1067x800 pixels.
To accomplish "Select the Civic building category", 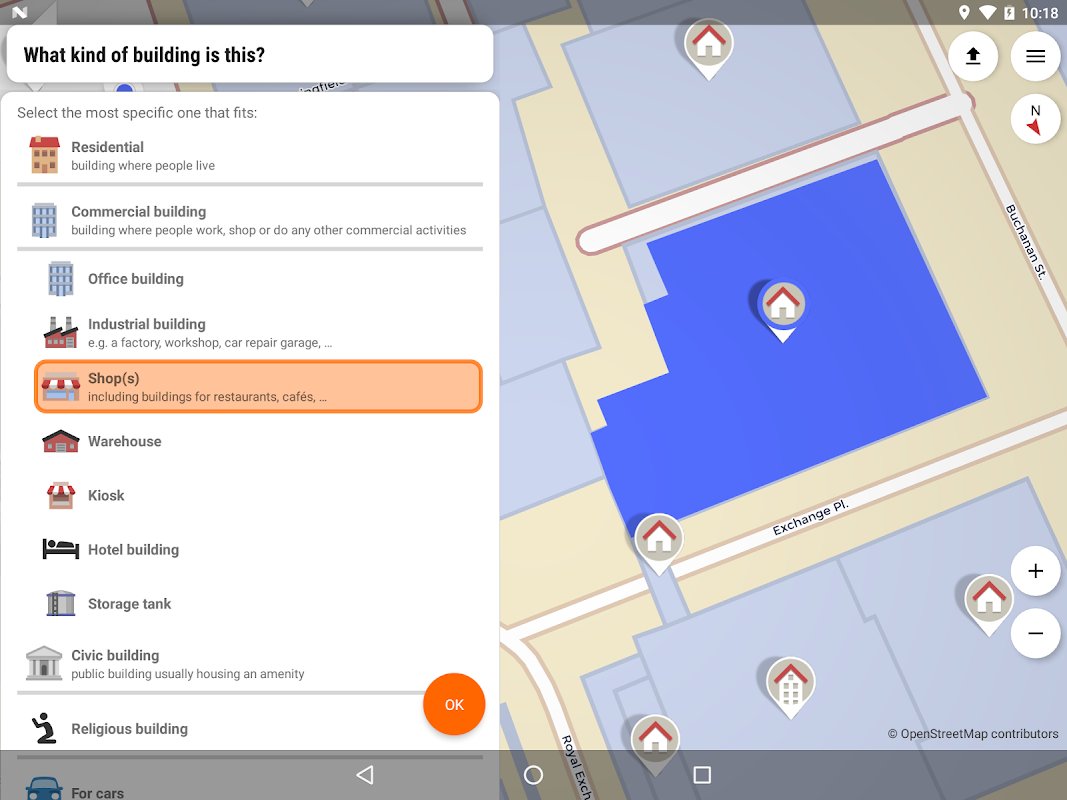I will click(x=250, y=664).
